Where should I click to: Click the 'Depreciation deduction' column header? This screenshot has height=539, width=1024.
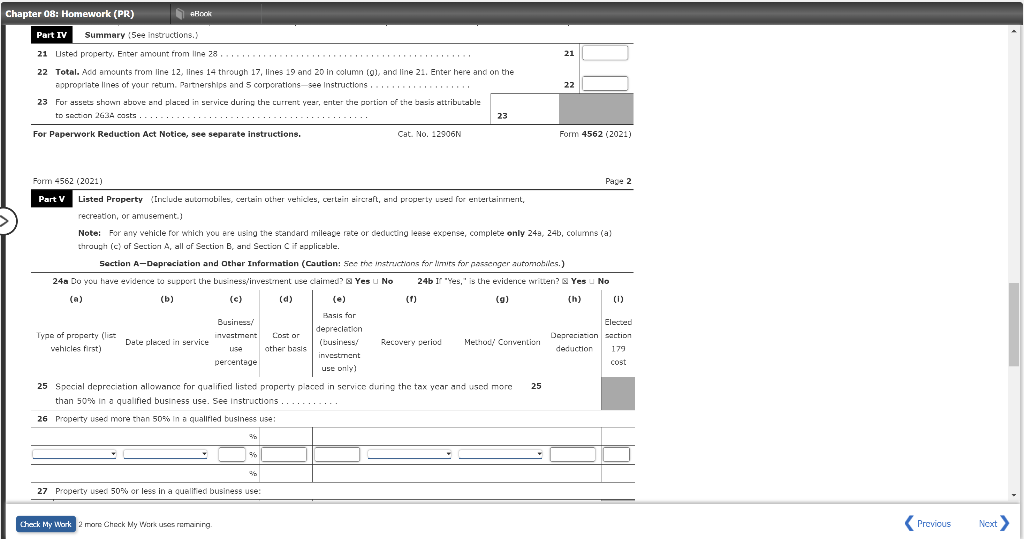[574, 342]
